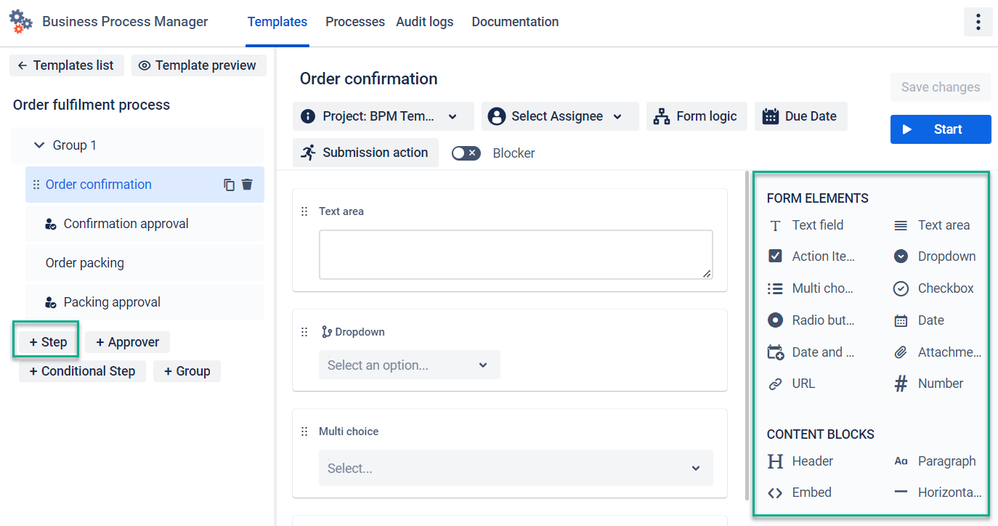This screenshot has height=526, width=998.
Task: Toggle the Blocker switch
Action: [466, 153]
